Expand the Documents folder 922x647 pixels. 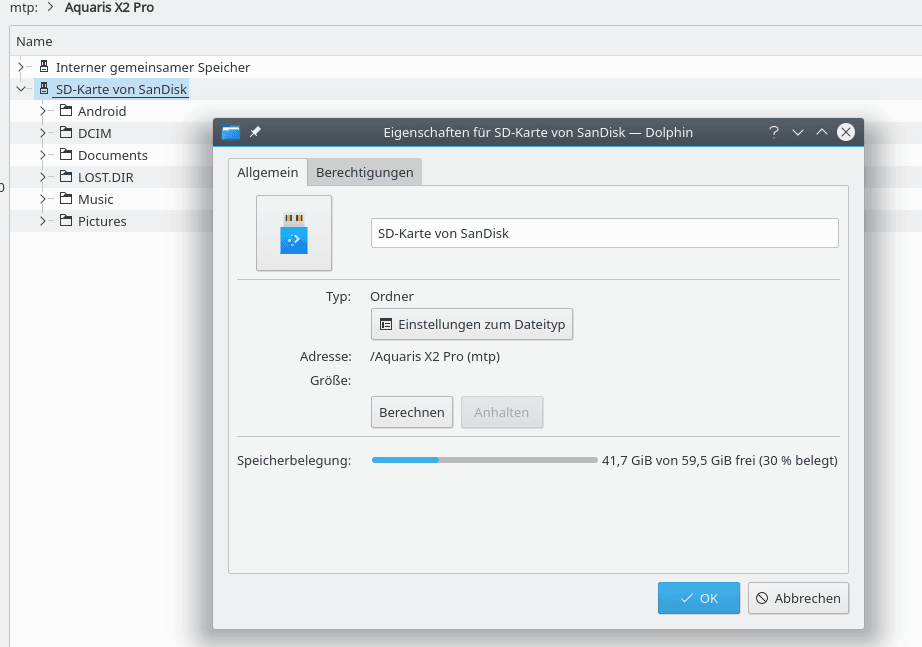point(42,155)
